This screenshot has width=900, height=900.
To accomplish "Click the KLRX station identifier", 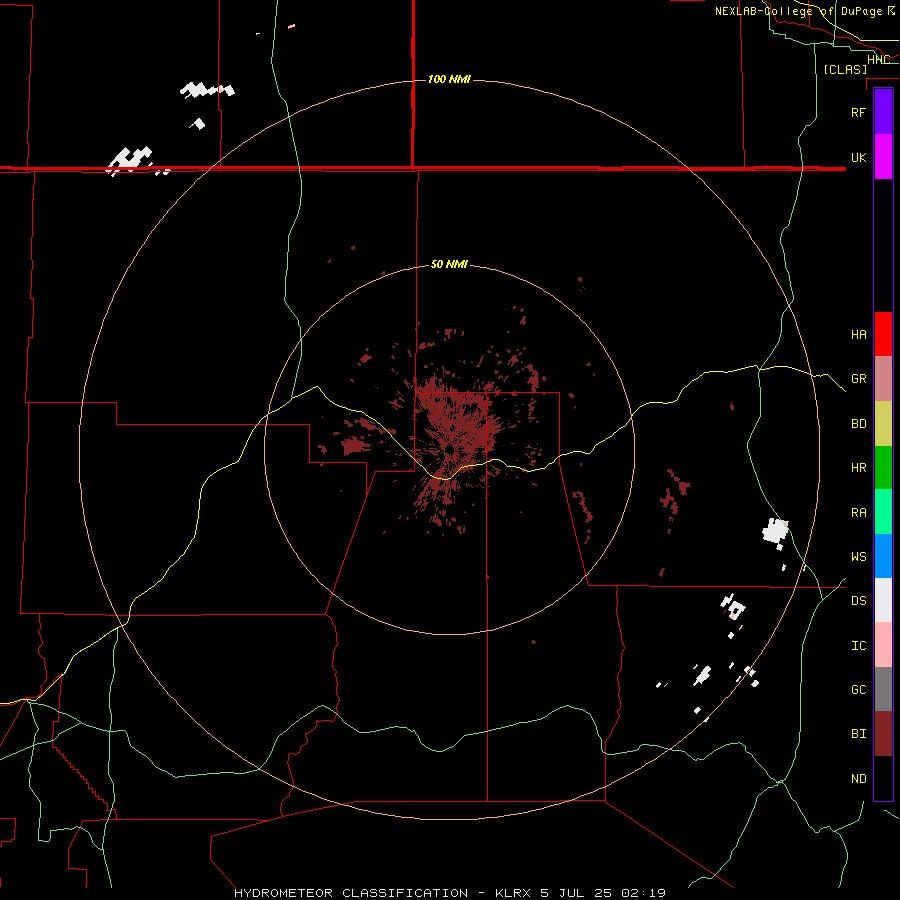I will coord(513,893).
